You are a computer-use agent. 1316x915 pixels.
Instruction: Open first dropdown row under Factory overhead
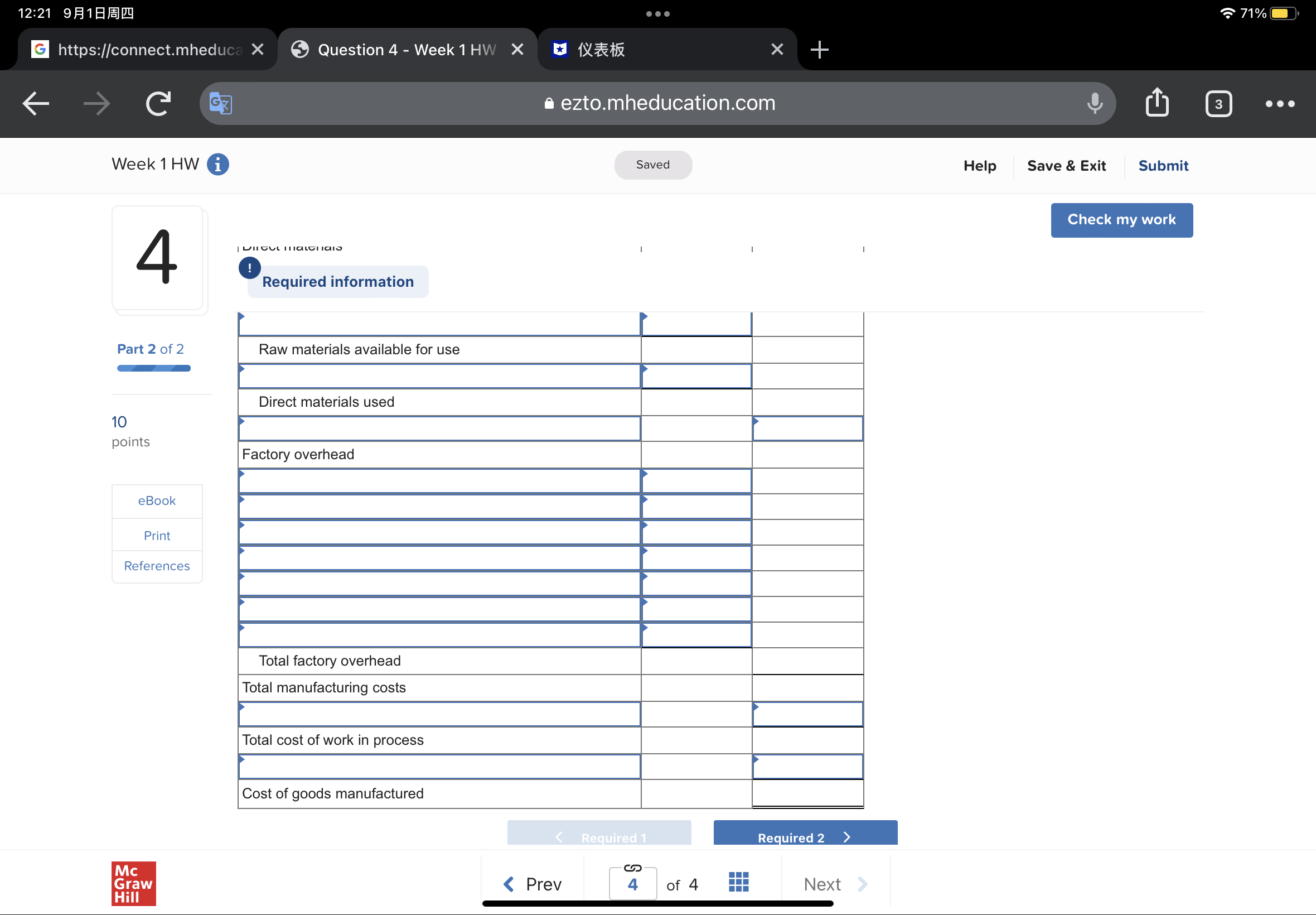439,481
